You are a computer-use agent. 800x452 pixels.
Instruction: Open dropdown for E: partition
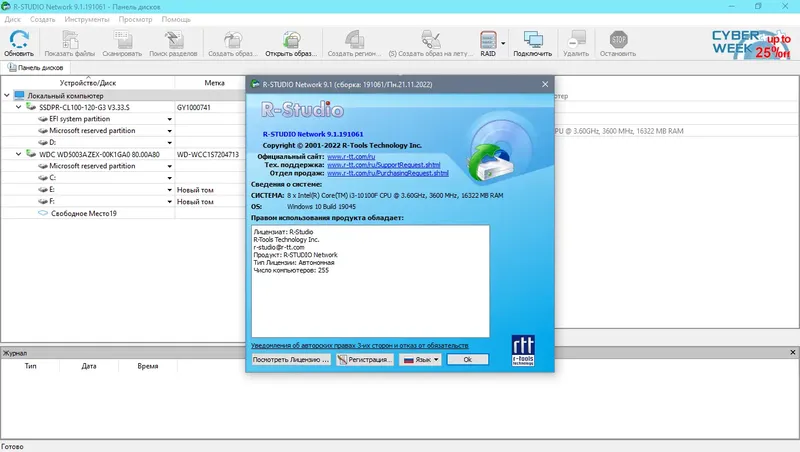(169, 190)
